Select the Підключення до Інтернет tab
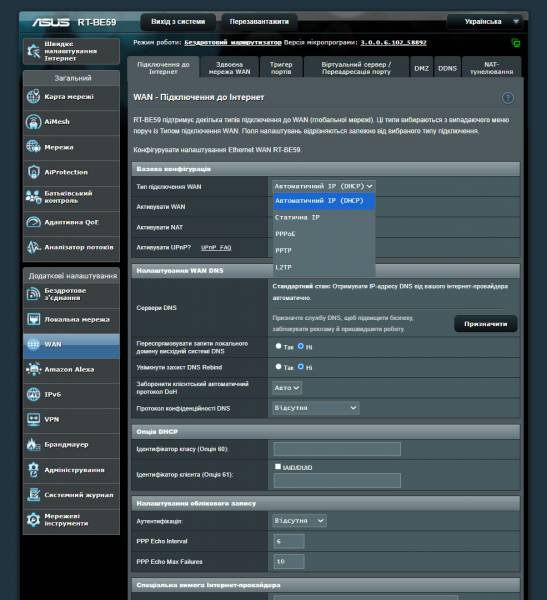This screenshot has width=547, height=600. [163, 68]
